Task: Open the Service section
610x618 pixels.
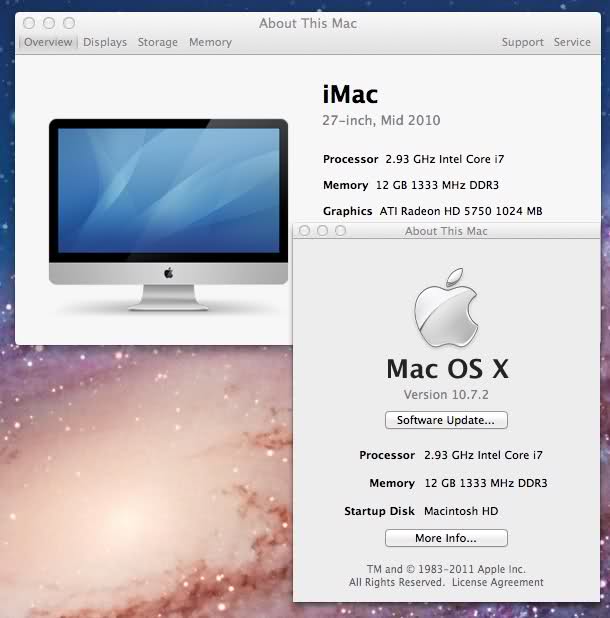Action: click(x=572, y=42)
